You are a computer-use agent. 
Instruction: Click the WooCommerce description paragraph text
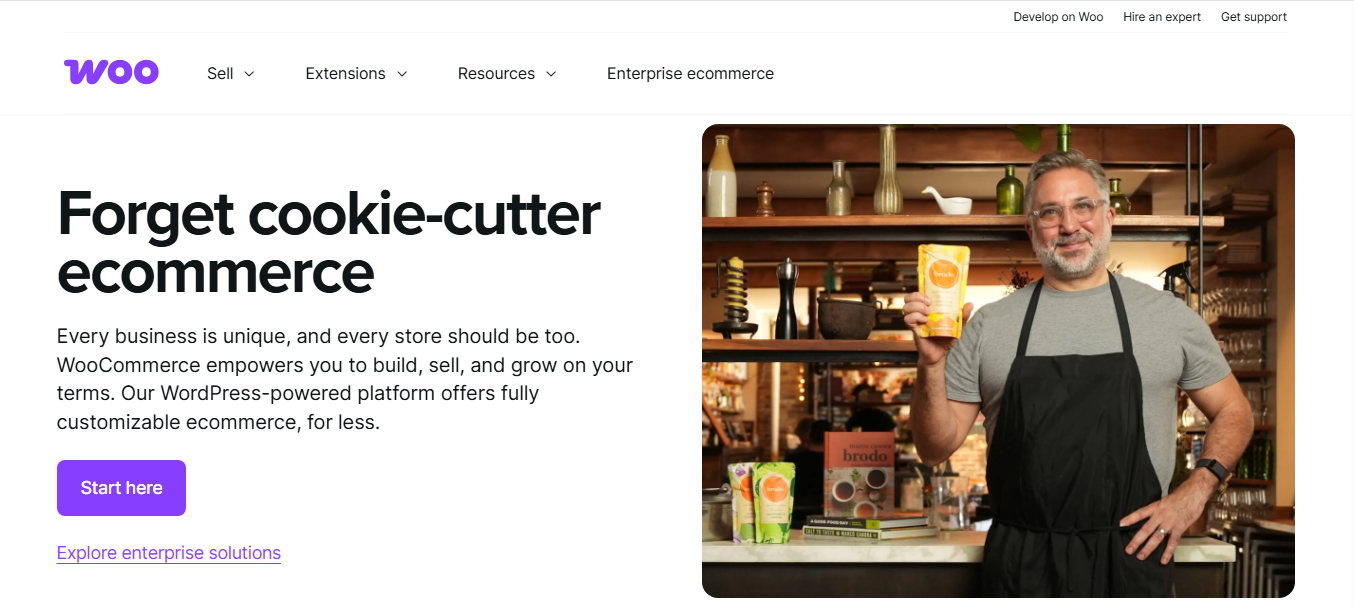tap(345, 379)
